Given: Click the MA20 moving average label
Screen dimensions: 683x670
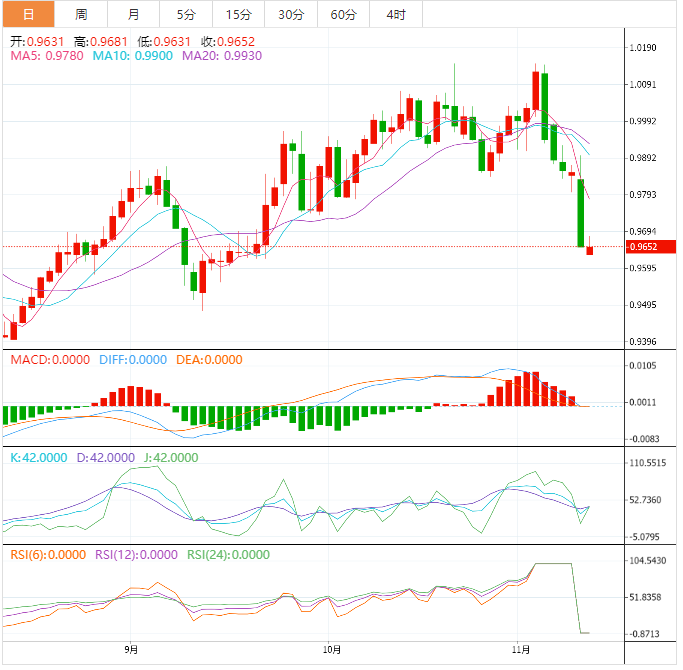Looking at the screenshot, I should coord(222,56).
